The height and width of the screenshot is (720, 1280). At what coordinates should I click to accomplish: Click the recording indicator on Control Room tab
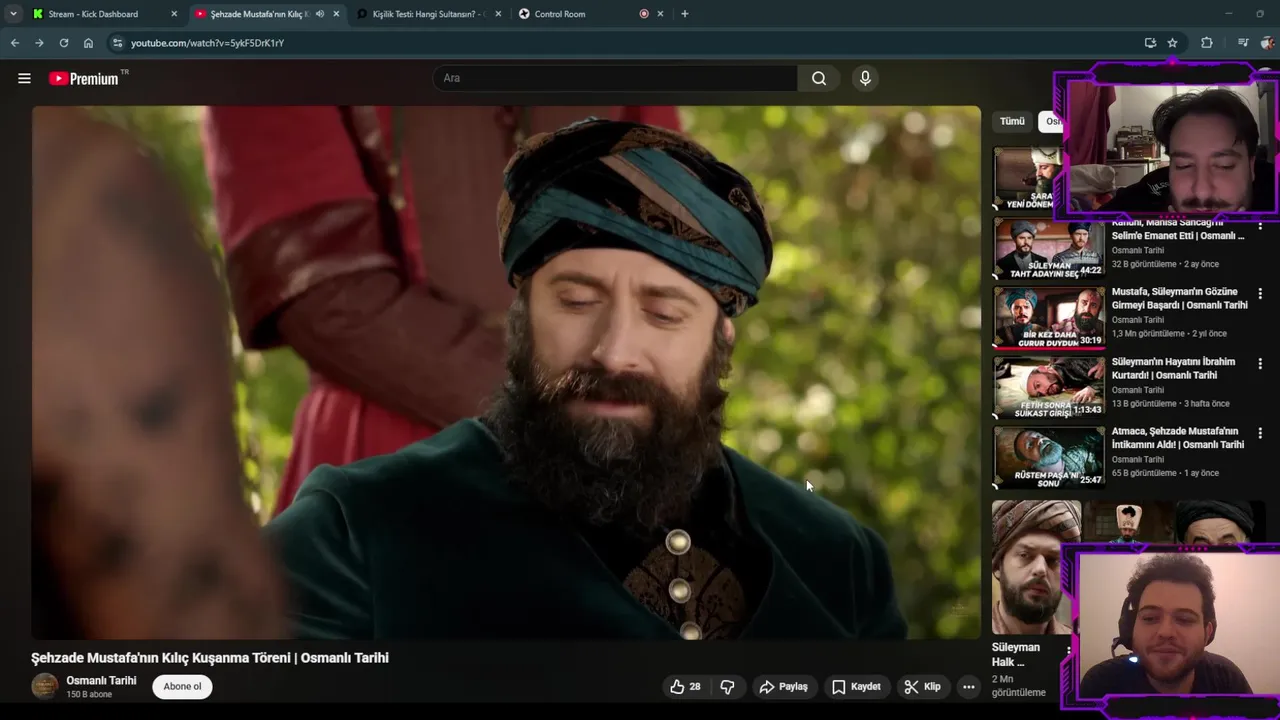click(x=644, y=14)
